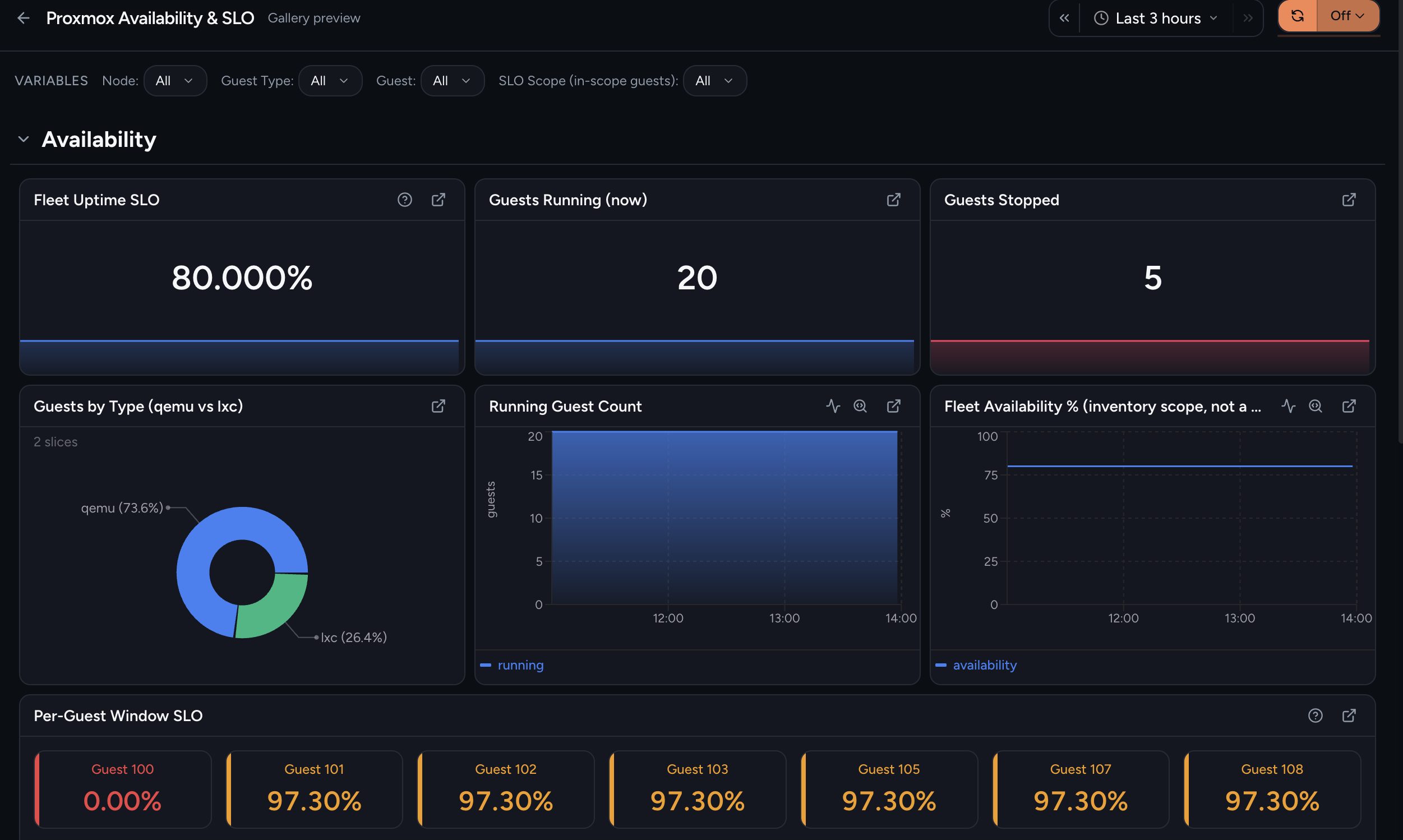
Task: Select the Guest 102 stat card
Action: (506, 790)
